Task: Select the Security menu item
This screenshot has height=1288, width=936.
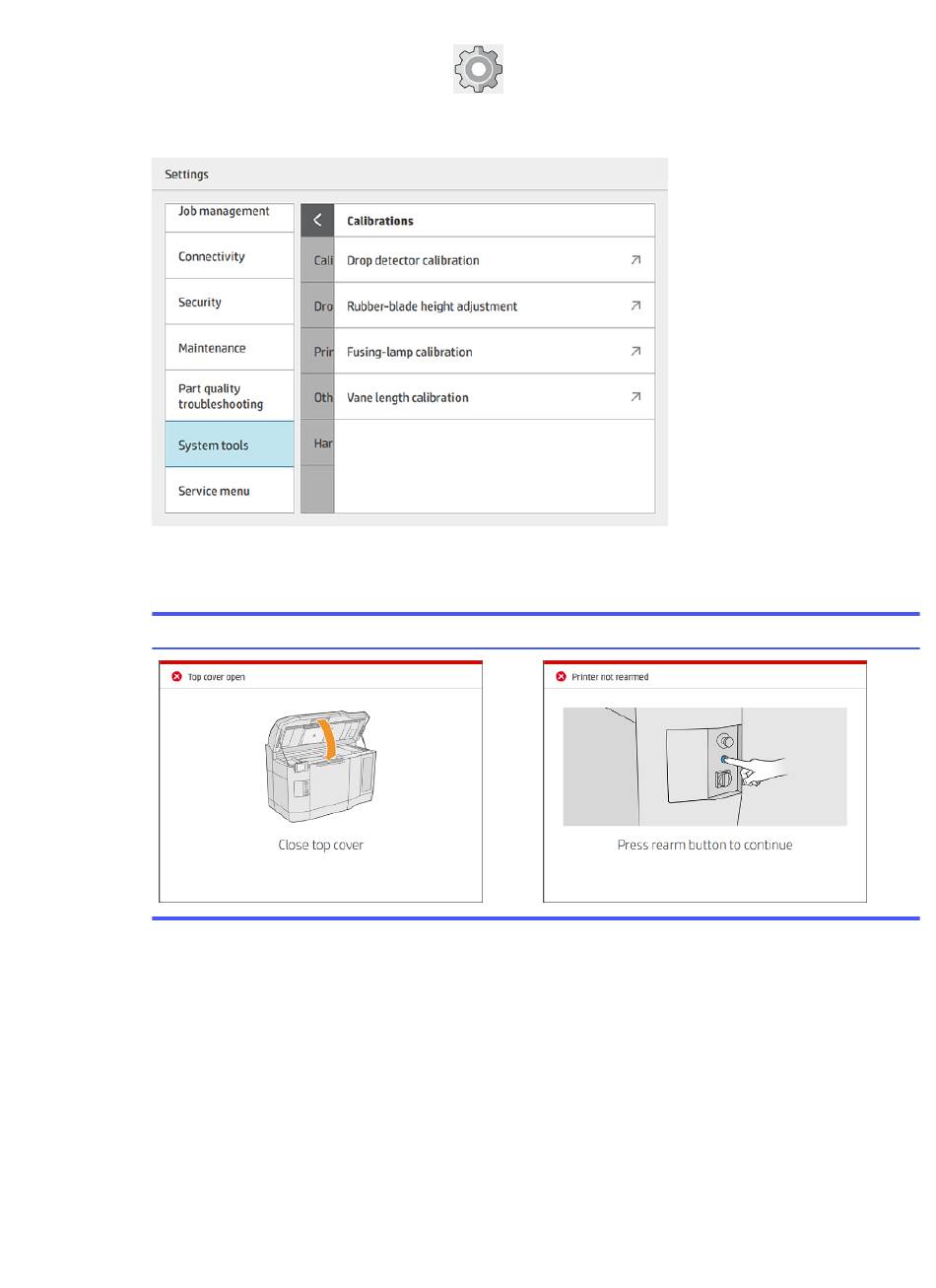Action: [x=200, y=303]
